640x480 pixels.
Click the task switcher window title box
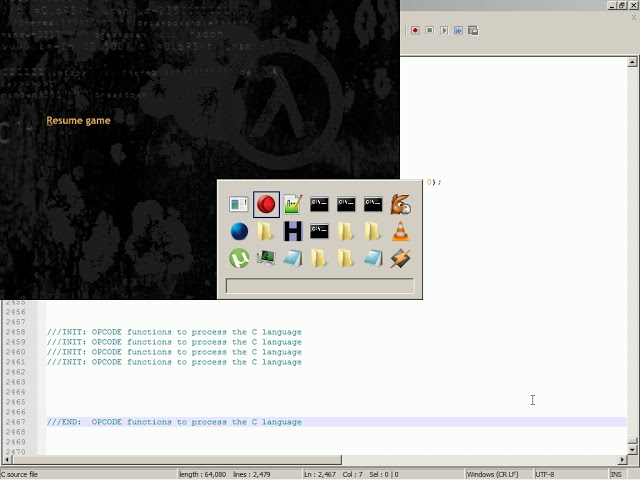coord(320,286)
